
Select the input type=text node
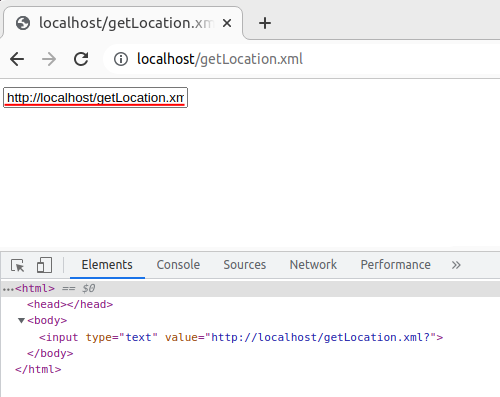(x=241, y=337)
